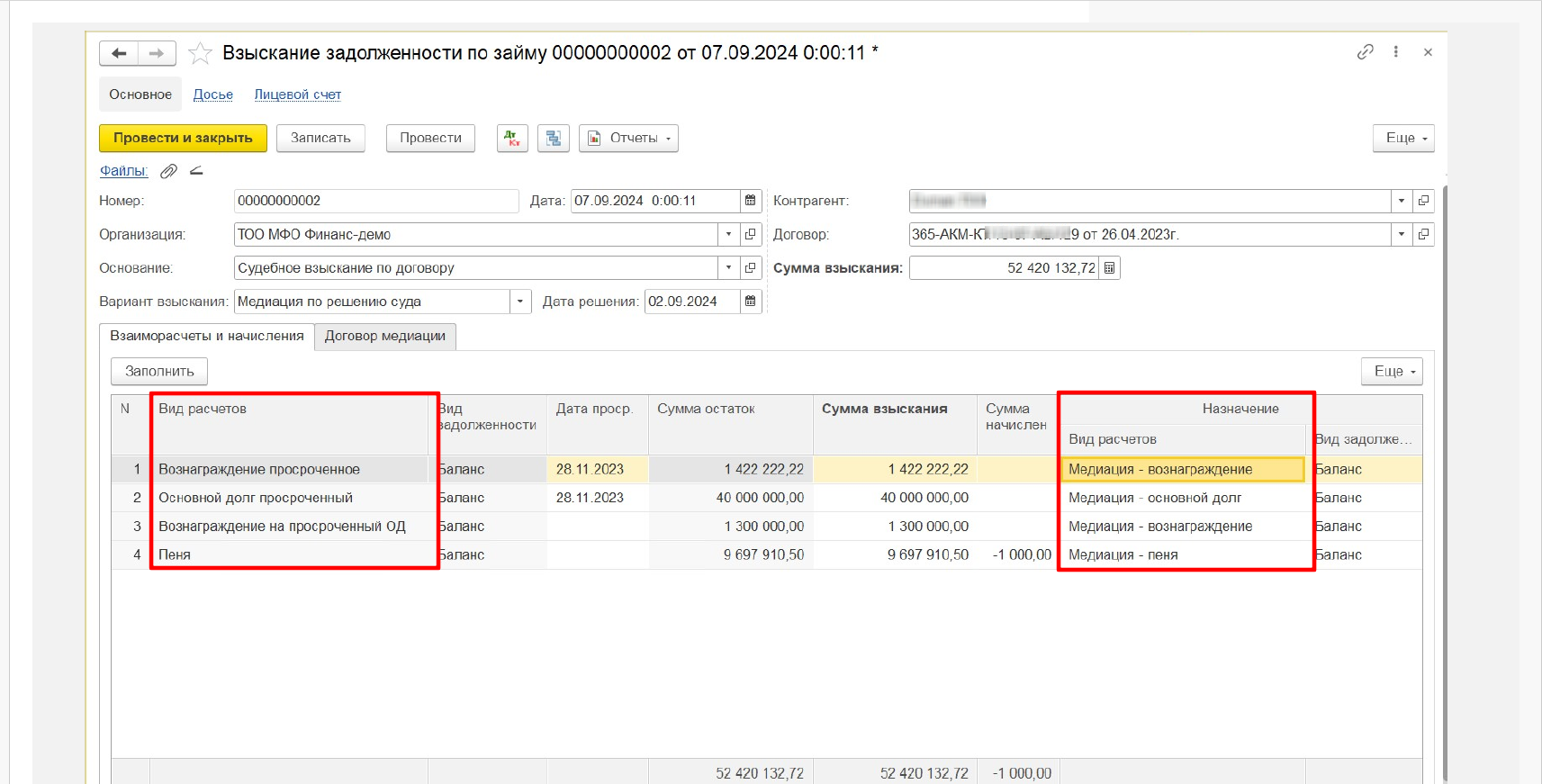Click cell Медиация - основной долг
The width and height of the screenshot is (1542, 784).
(1183, 498)
